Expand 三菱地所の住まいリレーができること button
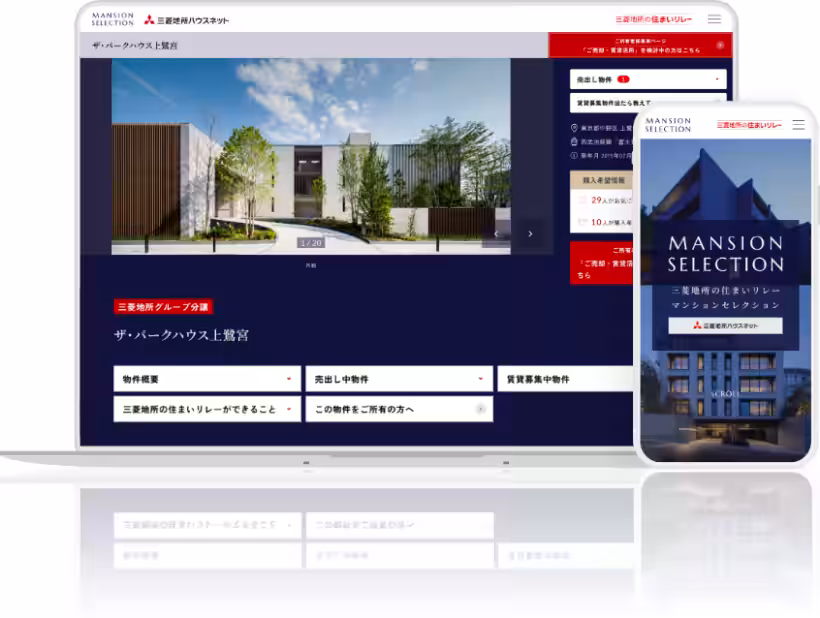This screenshot has width=820, height=618. (x=207, y=409)
